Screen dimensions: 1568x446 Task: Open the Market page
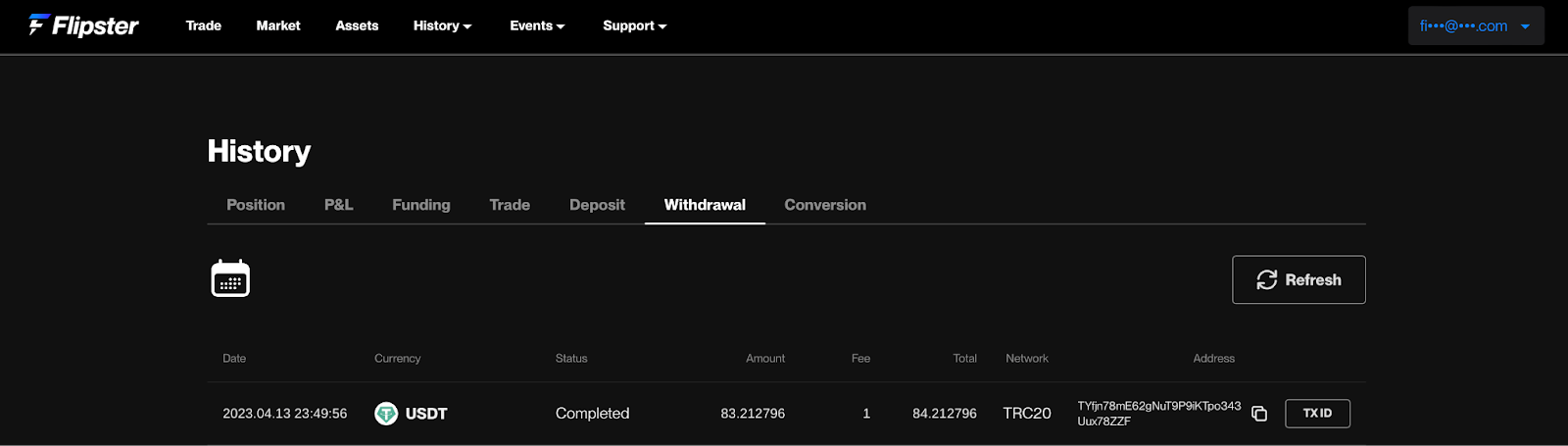pos(278,25)
